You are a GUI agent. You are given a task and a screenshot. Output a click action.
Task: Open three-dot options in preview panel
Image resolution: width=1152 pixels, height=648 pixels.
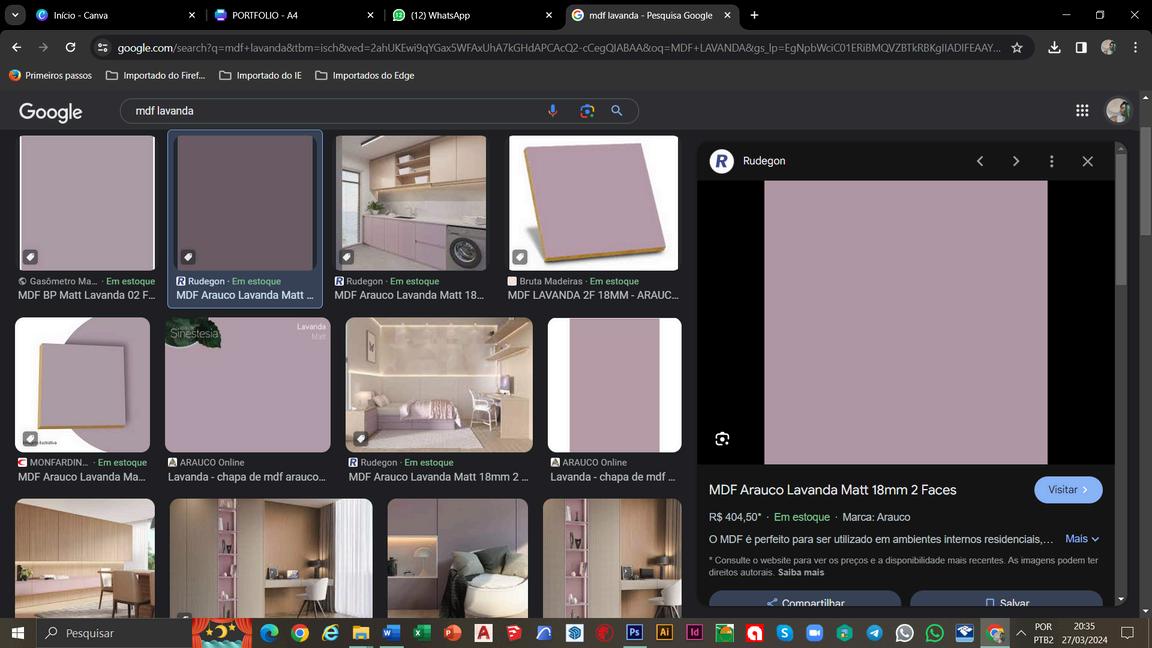(x=1051, y=161)
